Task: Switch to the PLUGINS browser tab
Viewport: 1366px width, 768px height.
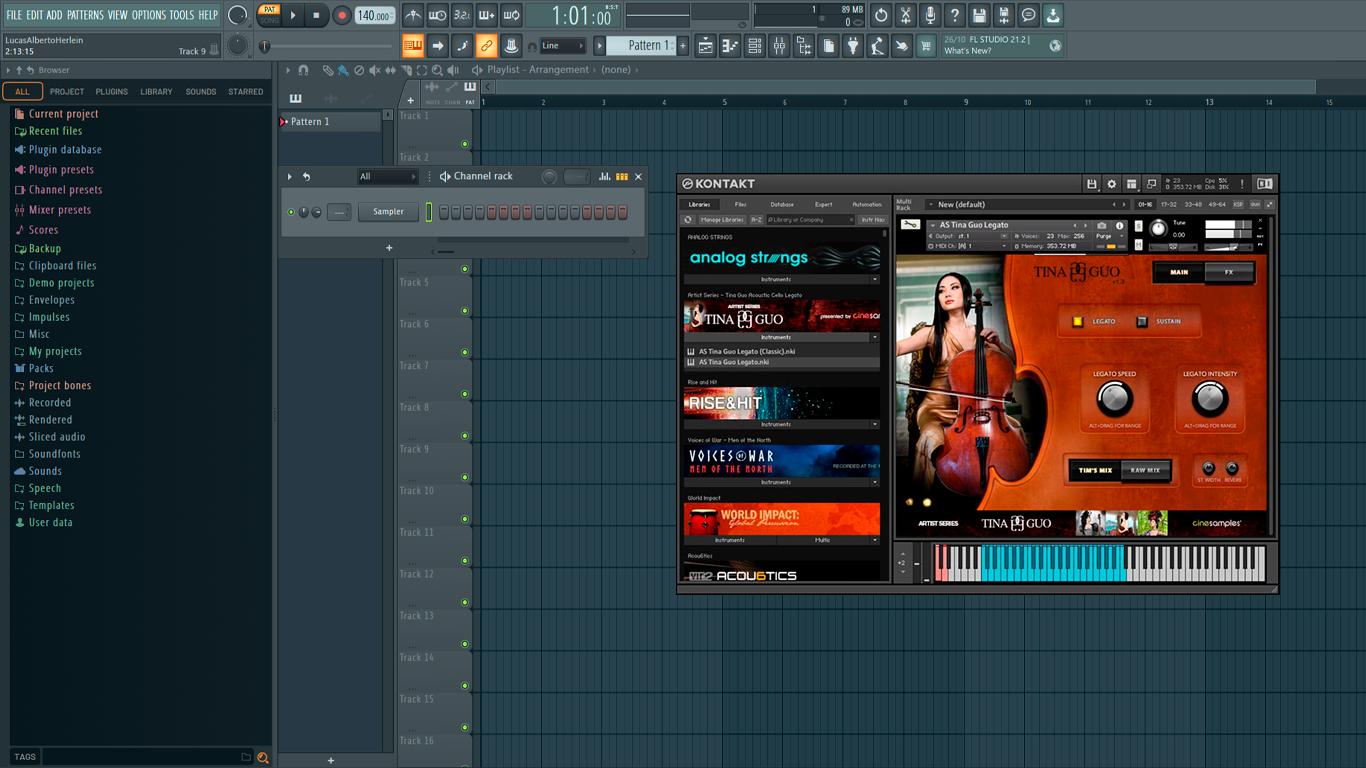Action: pos(112,92)
